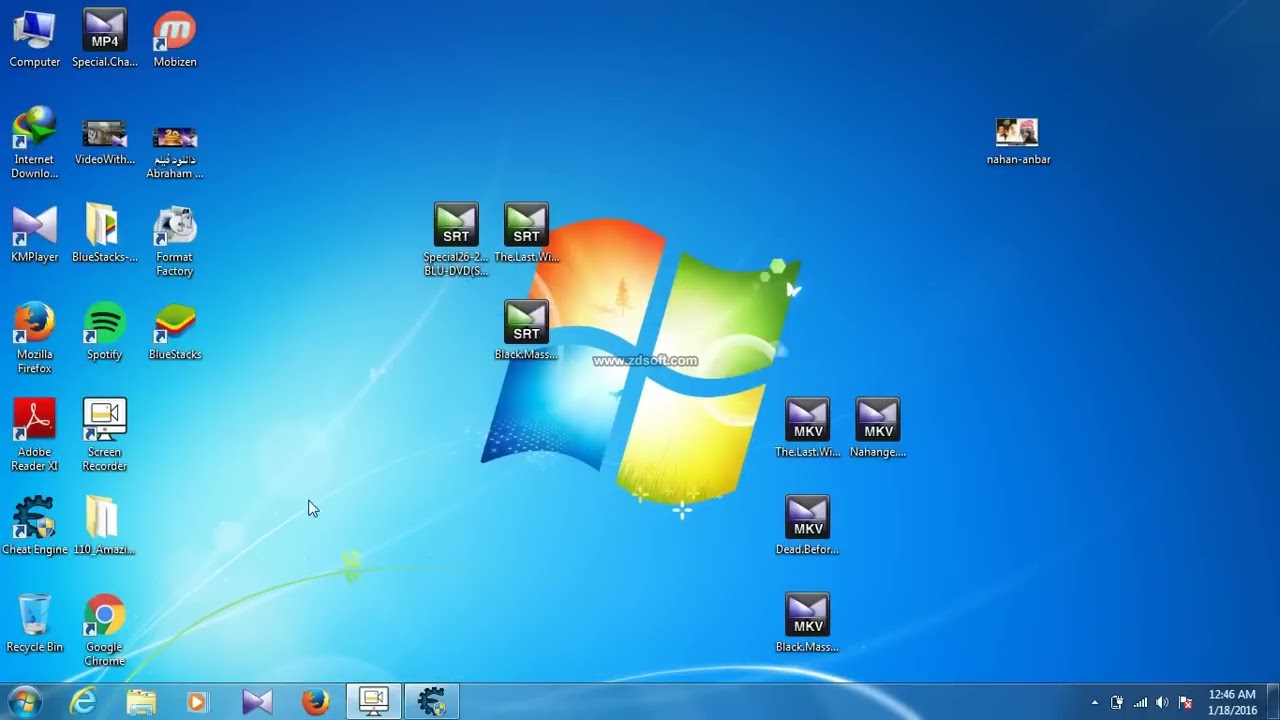Viewport: 1280px width, 720px height.
Task: Select the Spotify shortcut
Action: pyautogui.click(x=105, y=332)
